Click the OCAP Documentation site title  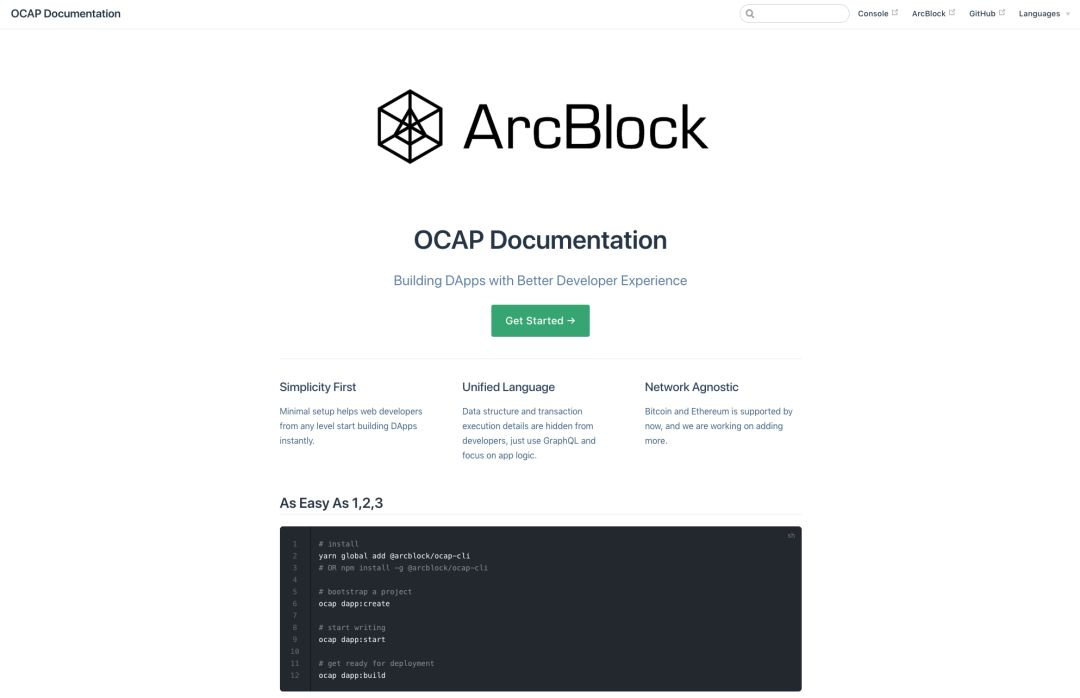[x=65, y=14]
